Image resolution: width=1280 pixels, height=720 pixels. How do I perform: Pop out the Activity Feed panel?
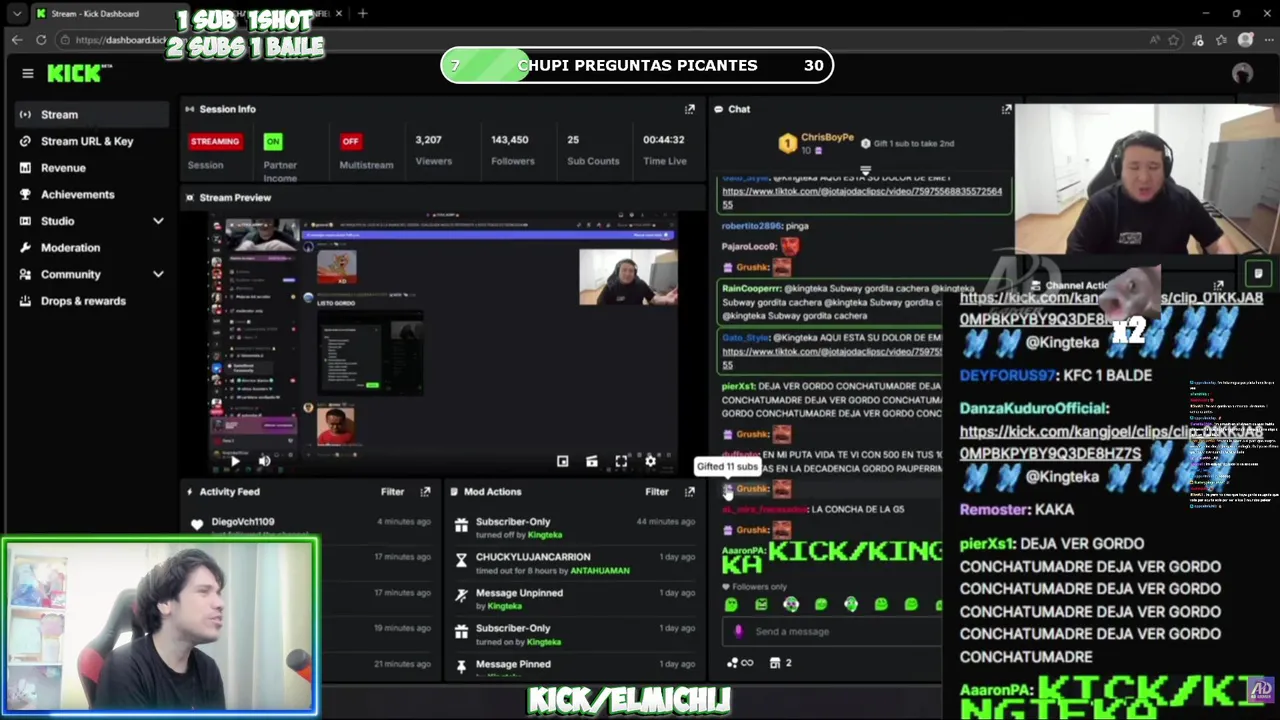(x=425, y=492)
